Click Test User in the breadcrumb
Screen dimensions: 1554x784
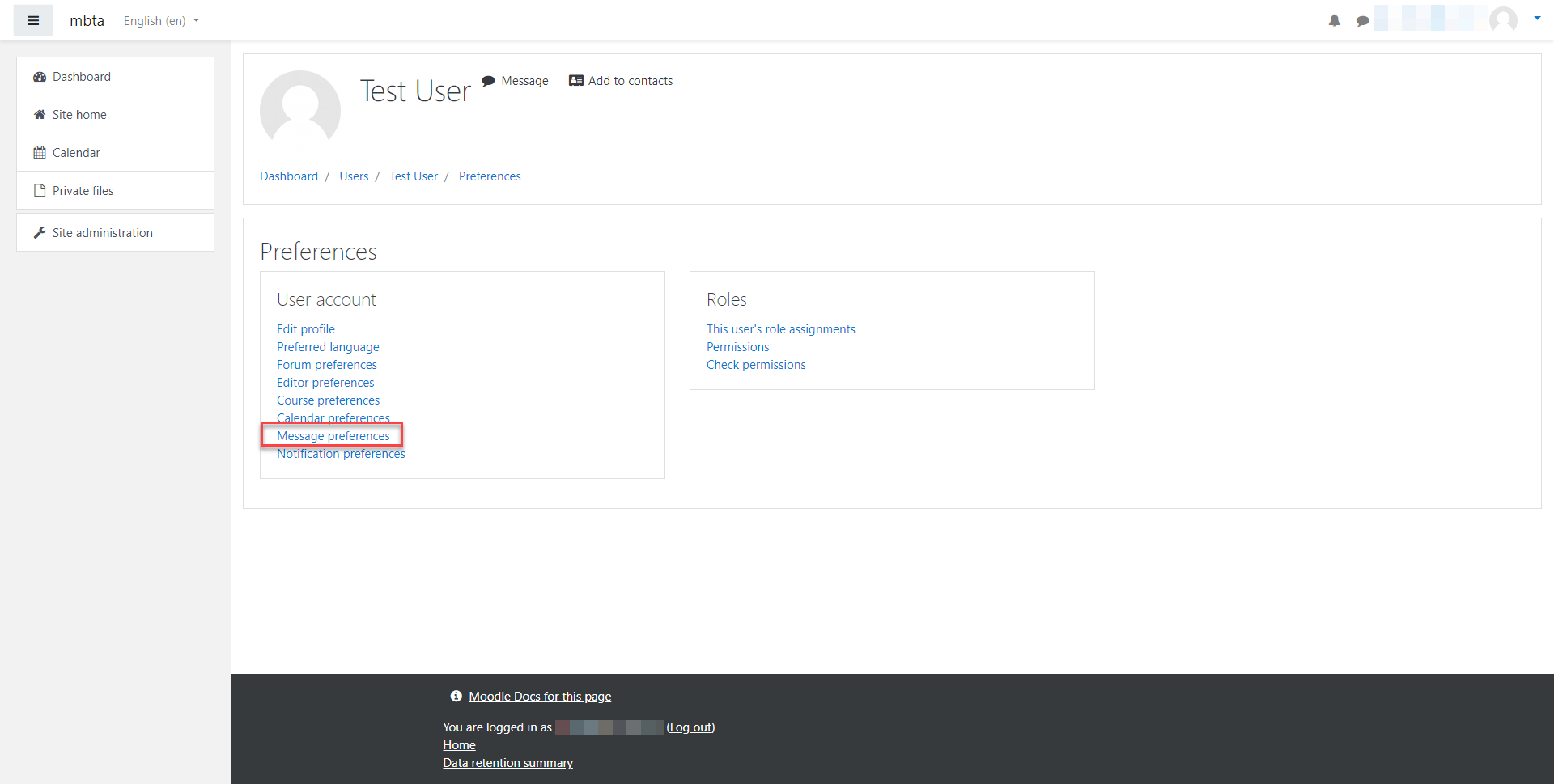414,176
